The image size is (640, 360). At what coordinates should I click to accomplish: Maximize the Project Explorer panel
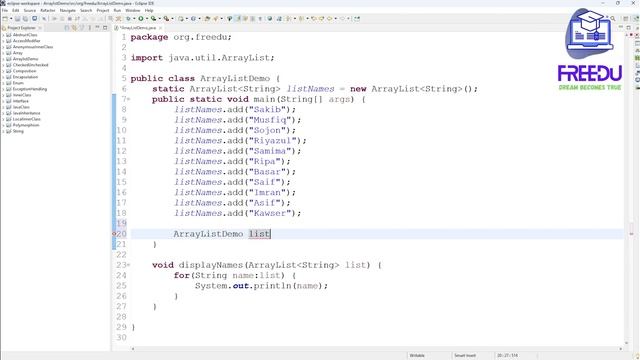105,28
